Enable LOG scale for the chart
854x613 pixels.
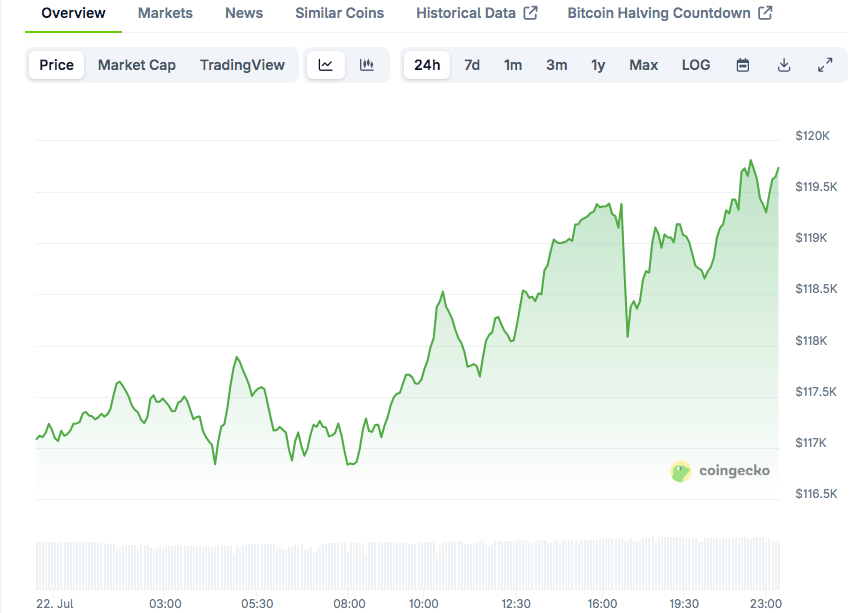point(696,64)
